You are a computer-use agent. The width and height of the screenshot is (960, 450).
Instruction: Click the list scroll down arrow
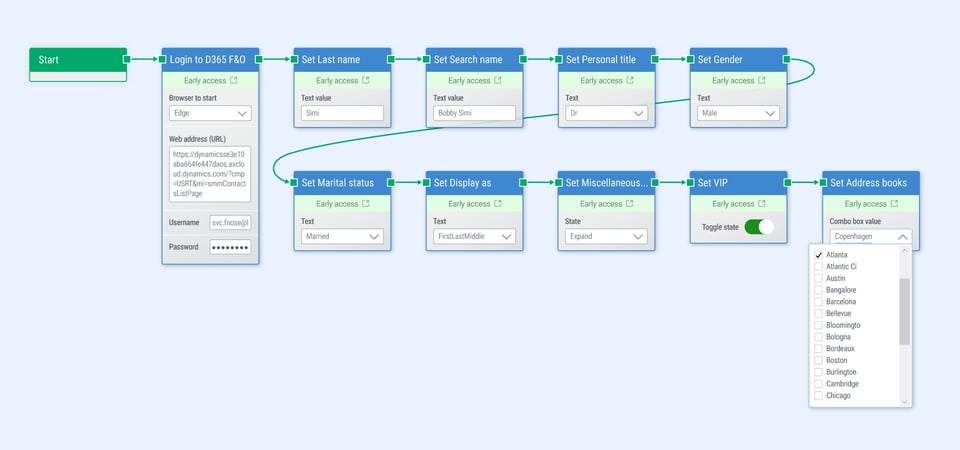tap(904, 402)
